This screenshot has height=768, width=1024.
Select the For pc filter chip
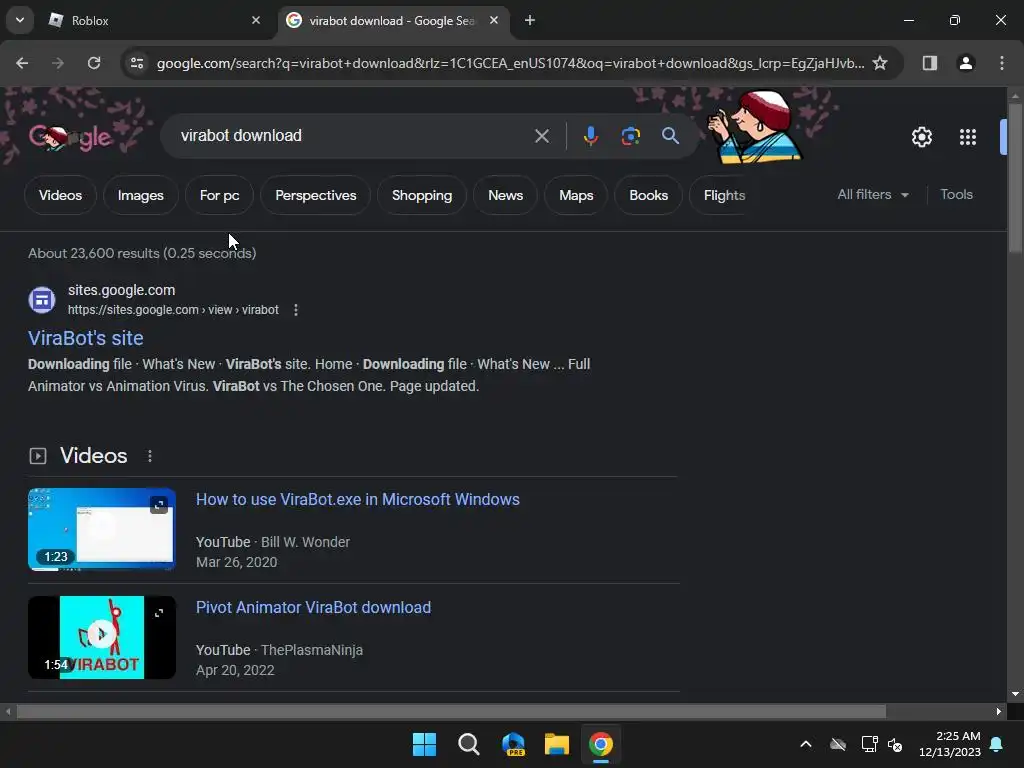tap(219, 195)
